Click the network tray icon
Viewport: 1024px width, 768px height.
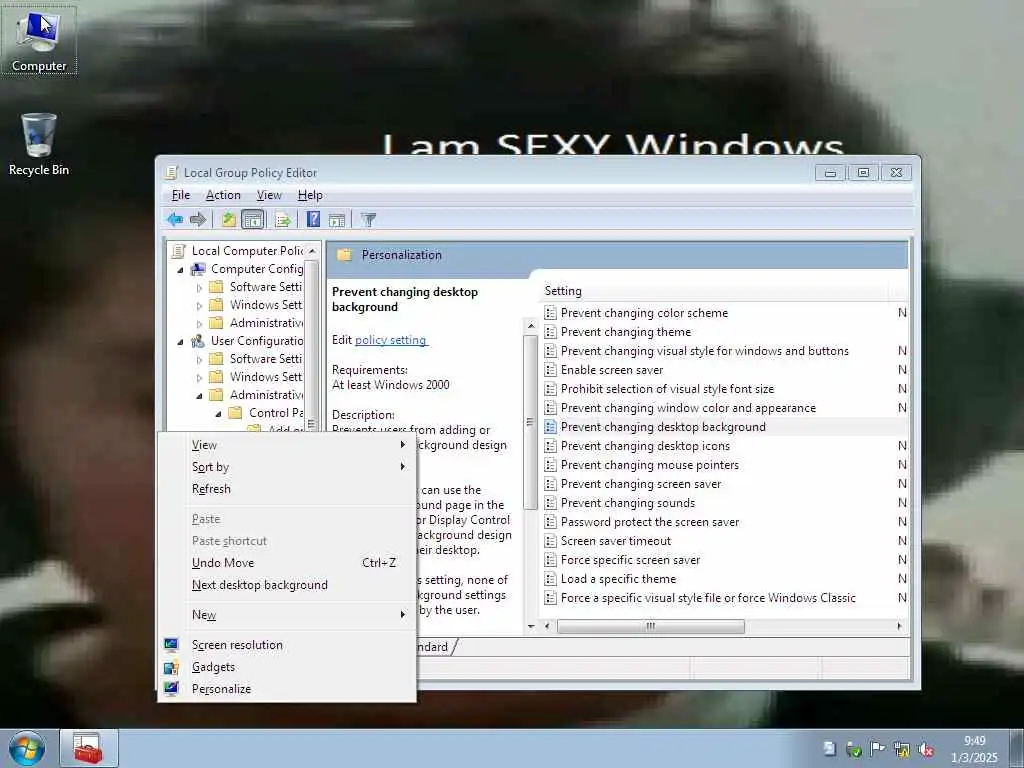[x=902, y=750]
